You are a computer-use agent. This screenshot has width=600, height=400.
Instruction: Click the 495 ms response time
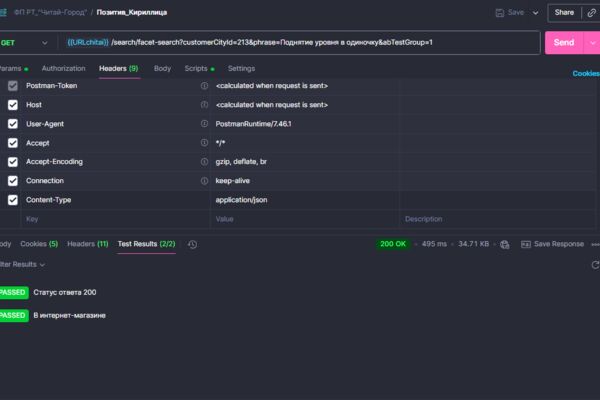click(x=434, y=244)
